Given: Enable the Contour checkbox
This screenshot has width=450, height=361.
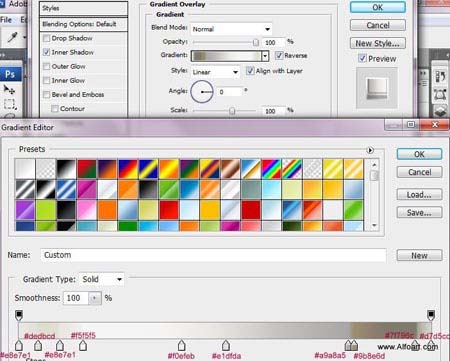Looking at the screenshot, I should (x=55, y=109).
